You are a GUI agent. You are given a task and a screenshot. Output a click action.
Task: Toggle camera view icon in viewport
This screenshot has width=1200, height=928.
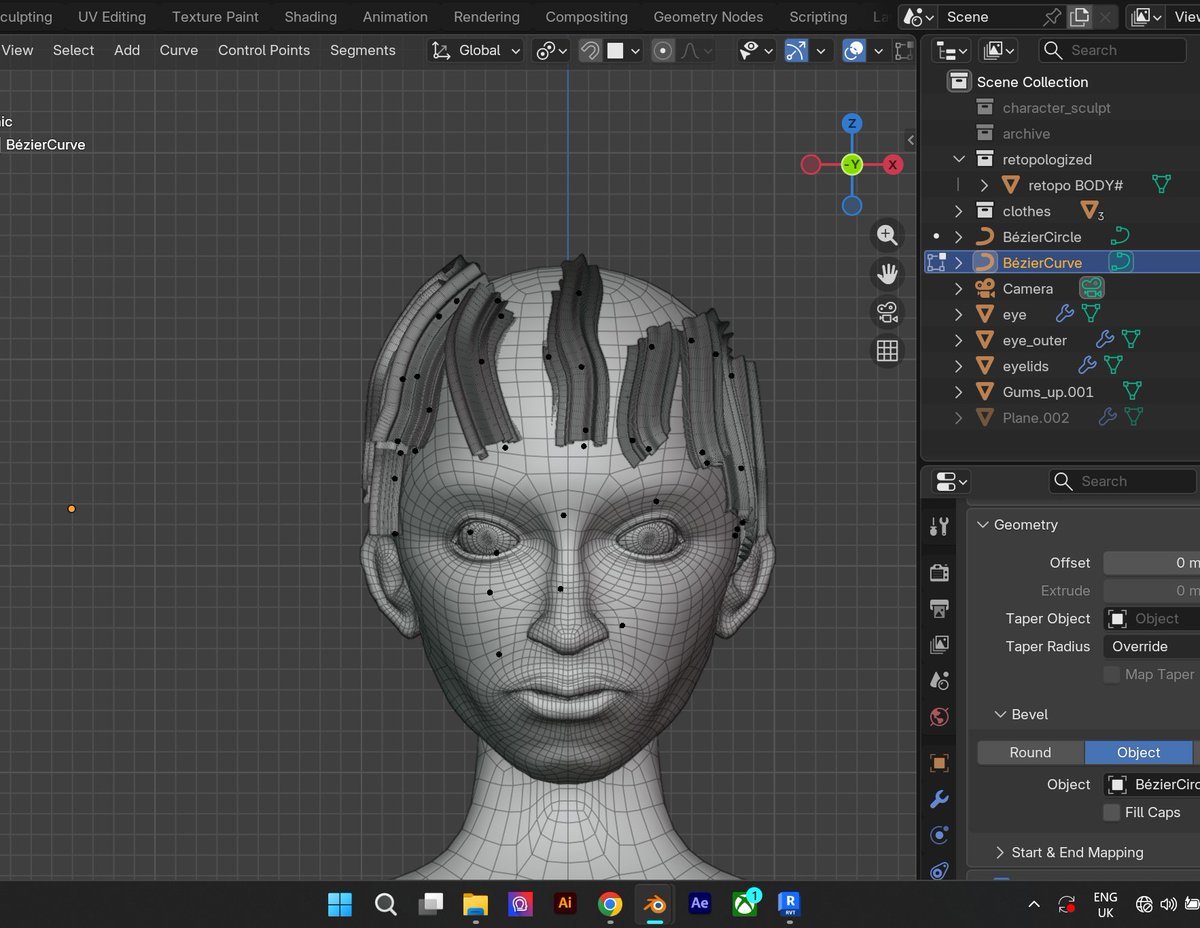(x=886, y=312)
